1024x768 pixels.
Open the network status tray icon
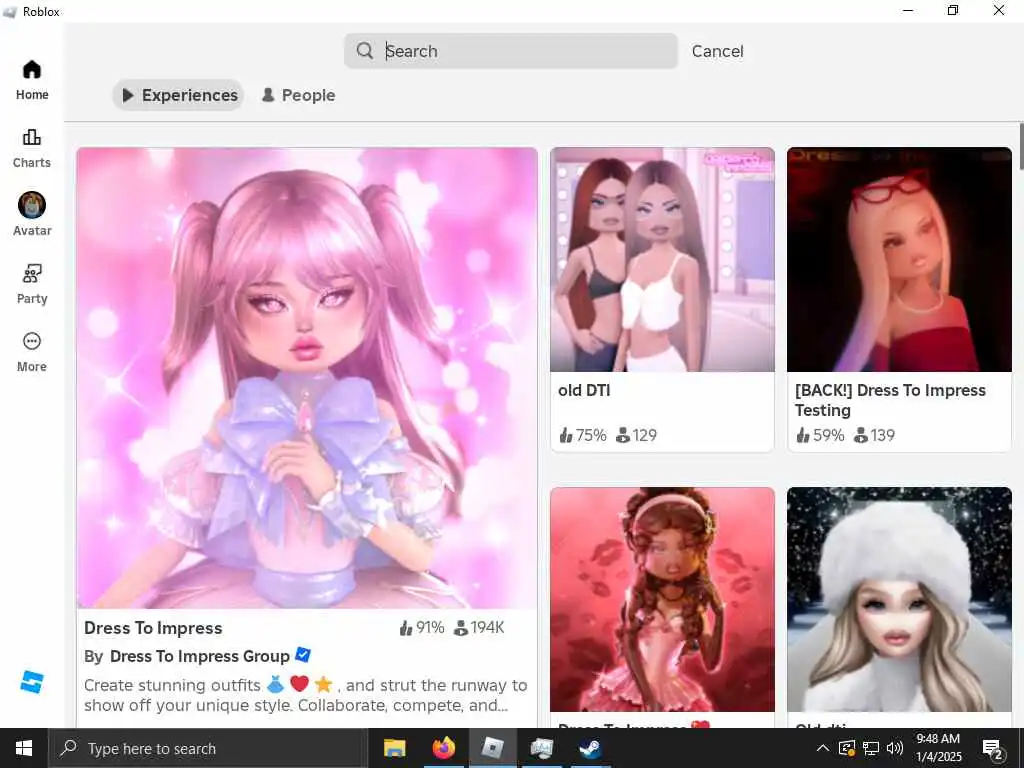coord(871,748)
